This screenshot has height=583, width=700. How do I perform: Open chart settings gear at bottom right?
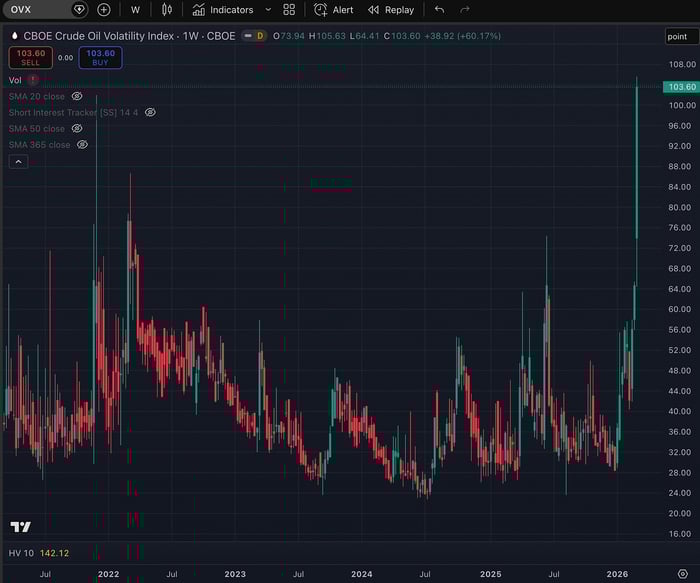click(x=682, y=574)
